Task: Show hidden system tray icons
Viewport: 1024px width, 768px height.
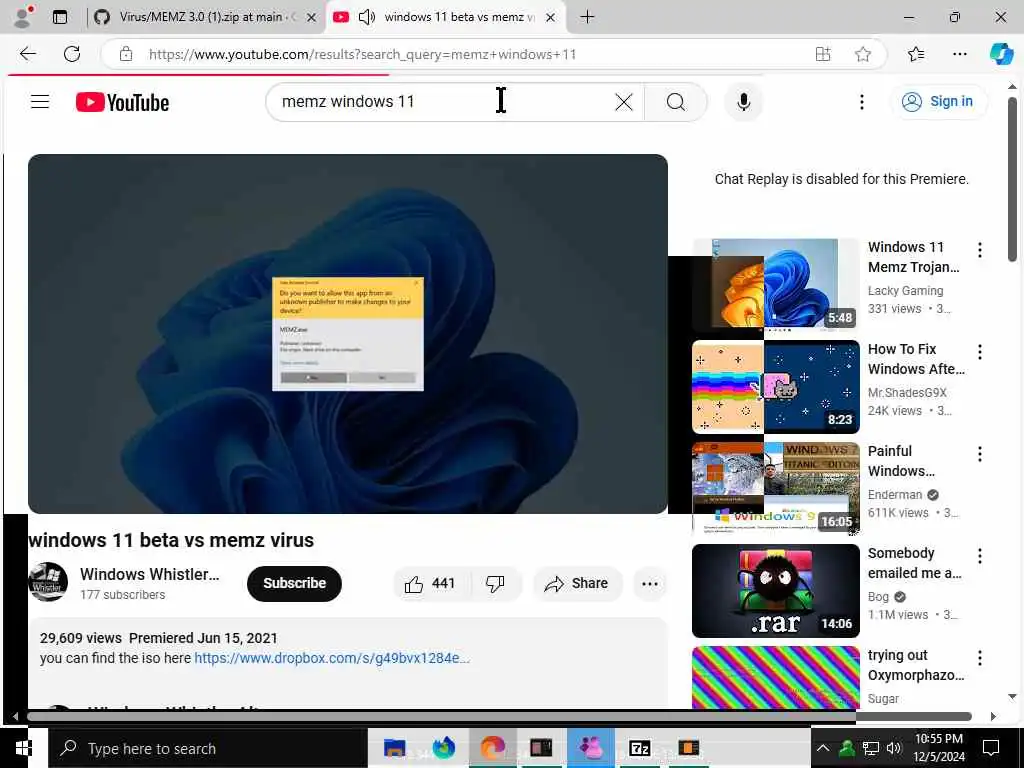Action: click(823, 748)
